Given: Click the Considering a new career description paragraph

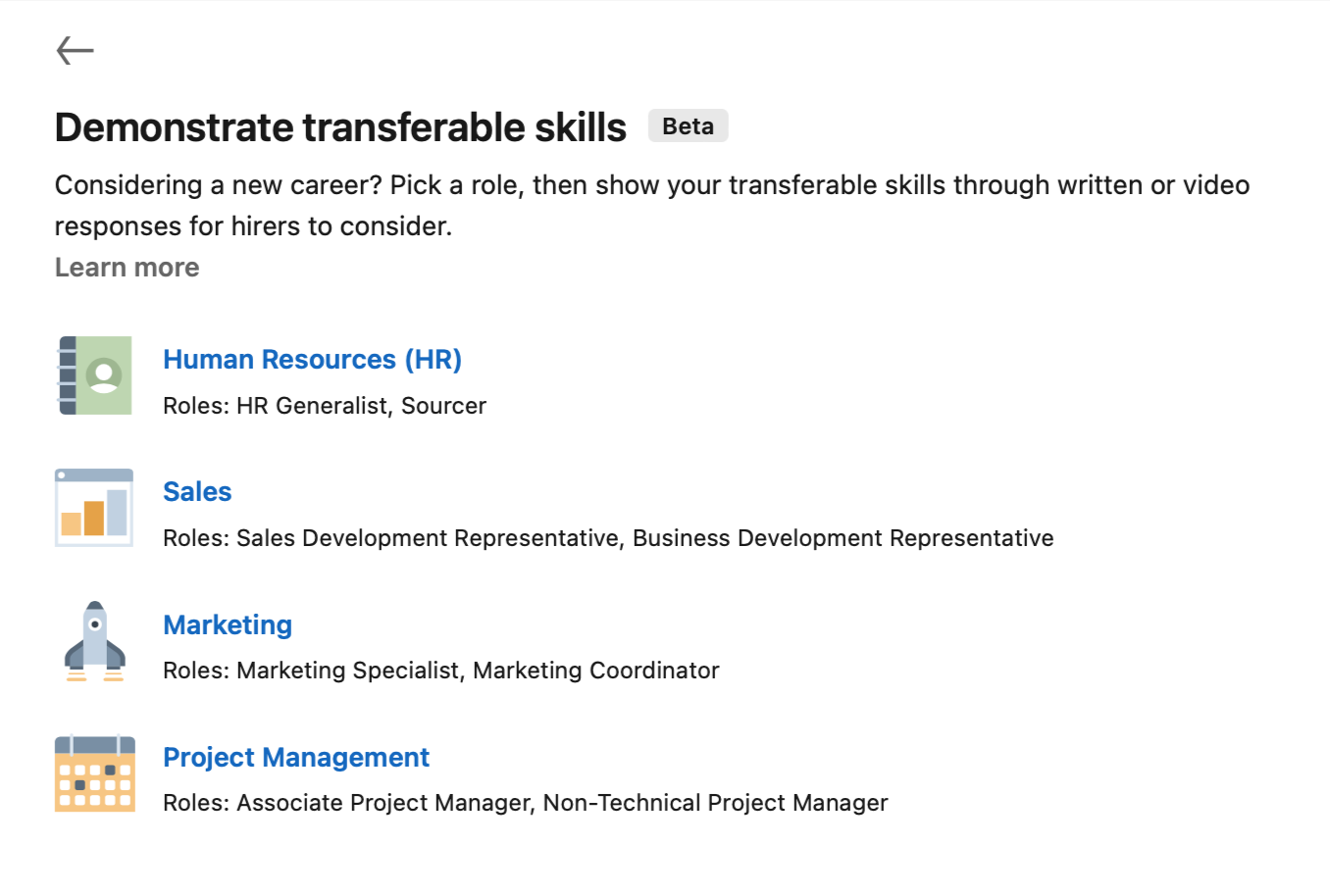Looking at the screenshot, I should point(652,206).
